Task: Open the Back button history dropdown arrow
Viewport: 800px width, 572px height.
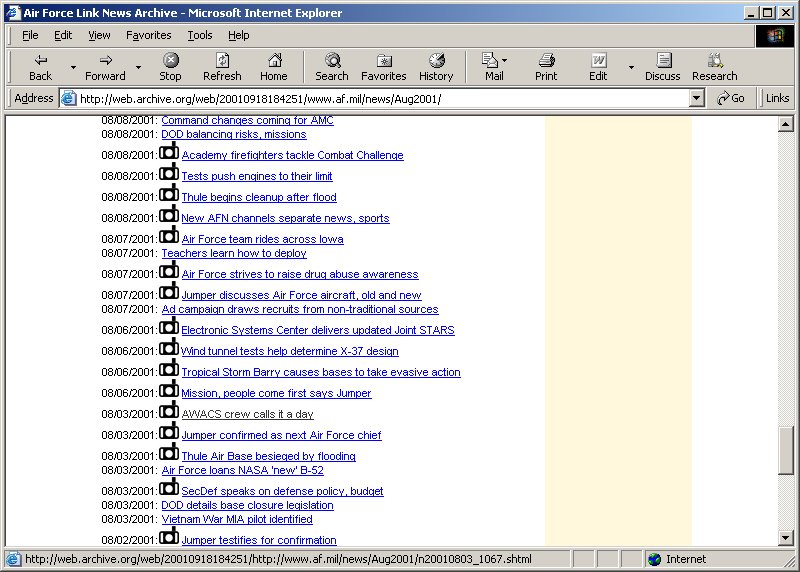Action: tap(73, 68)
